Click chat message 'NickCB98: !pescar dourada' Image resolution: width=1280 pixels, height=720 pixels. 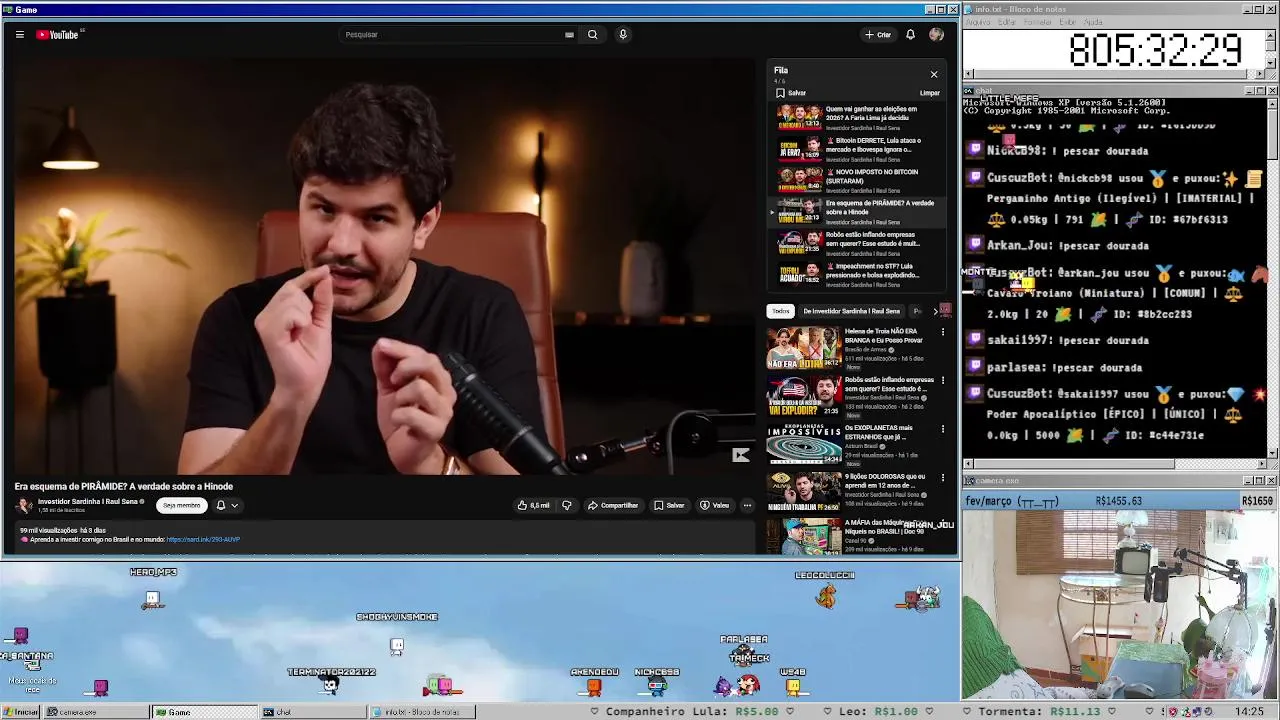(1067, 151)
